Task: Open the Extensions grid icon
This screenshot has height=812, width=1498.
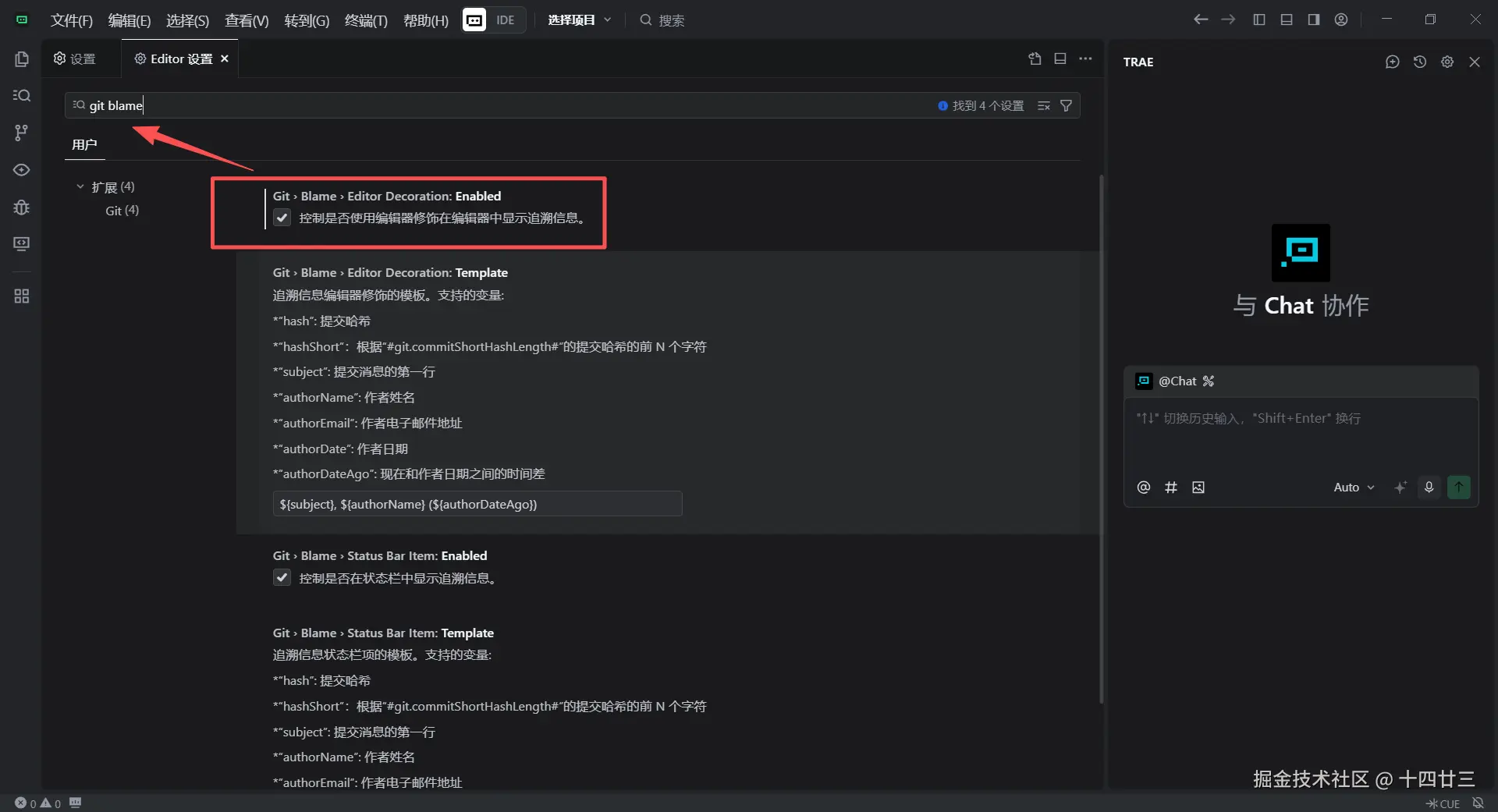Action: click(22, 296)
